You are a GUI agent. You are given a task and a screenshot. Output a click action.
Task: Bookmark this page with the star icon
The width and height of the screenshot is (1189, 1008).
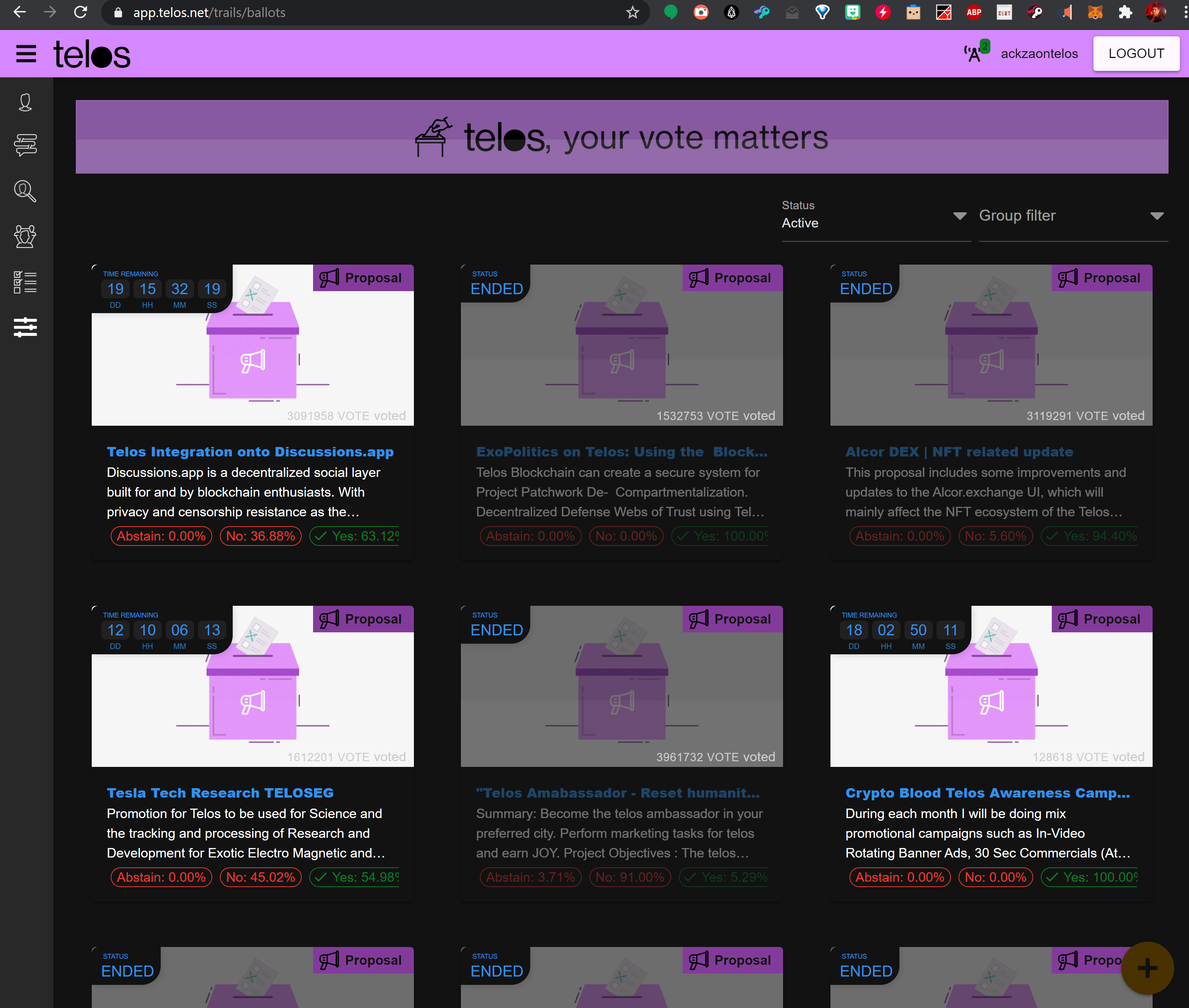click(x=632, y=13)
